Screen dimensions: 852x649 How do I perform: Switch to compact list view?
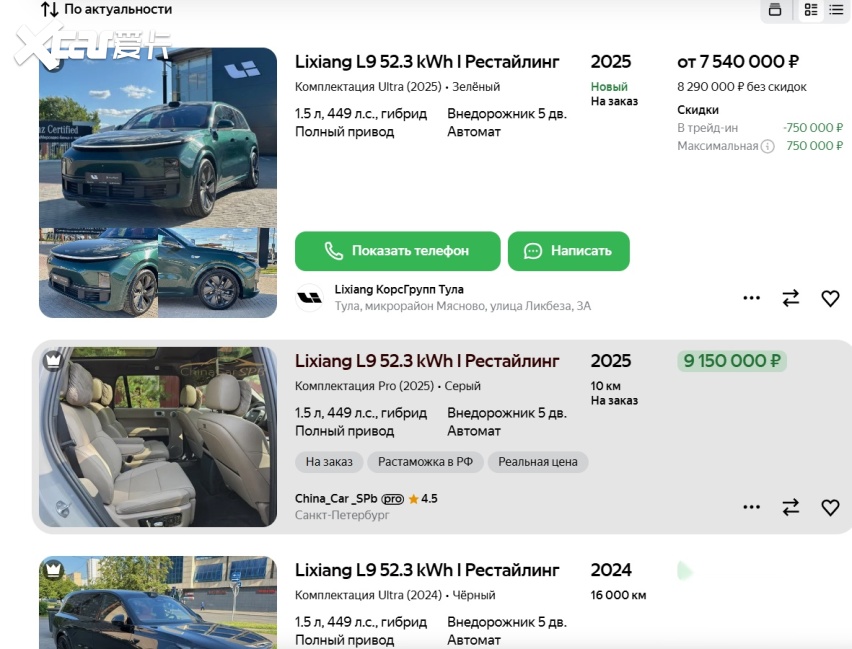[836, 10]
